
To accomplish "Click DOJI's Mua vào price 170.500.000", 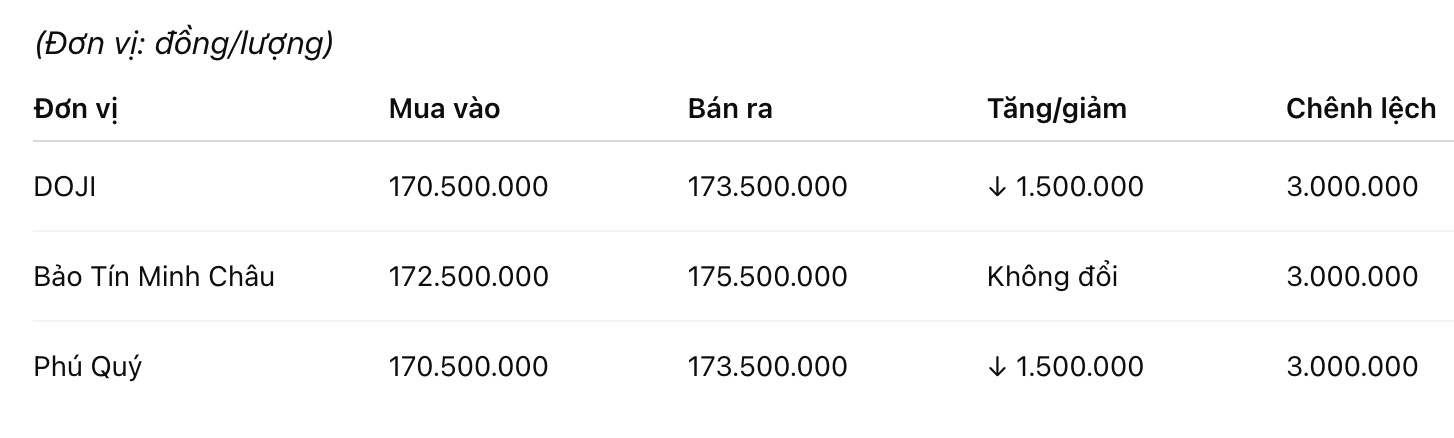I will pyautogui.click(x=468, y=187).
